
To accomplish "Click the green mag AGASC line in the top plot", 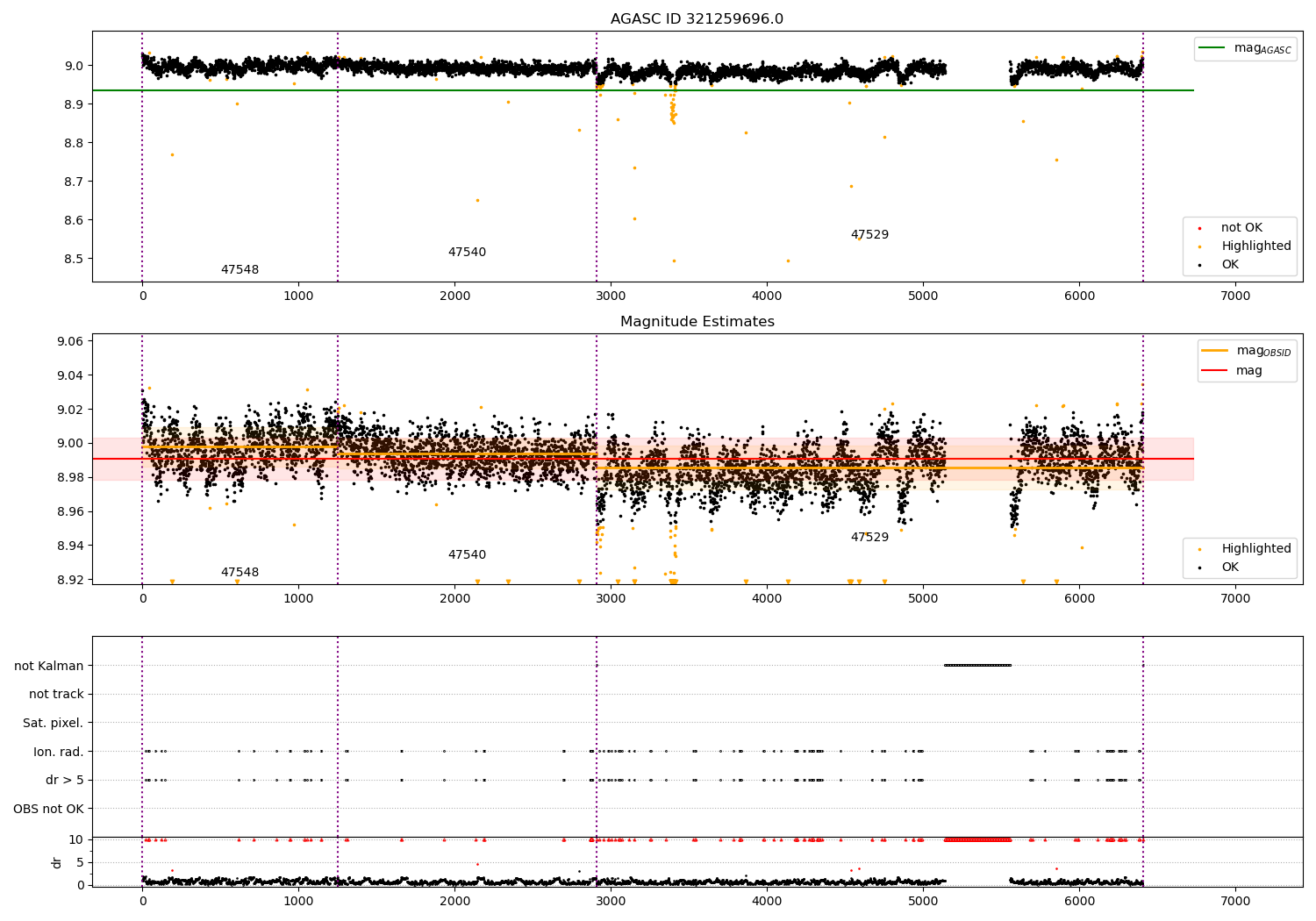I will 643,90.
